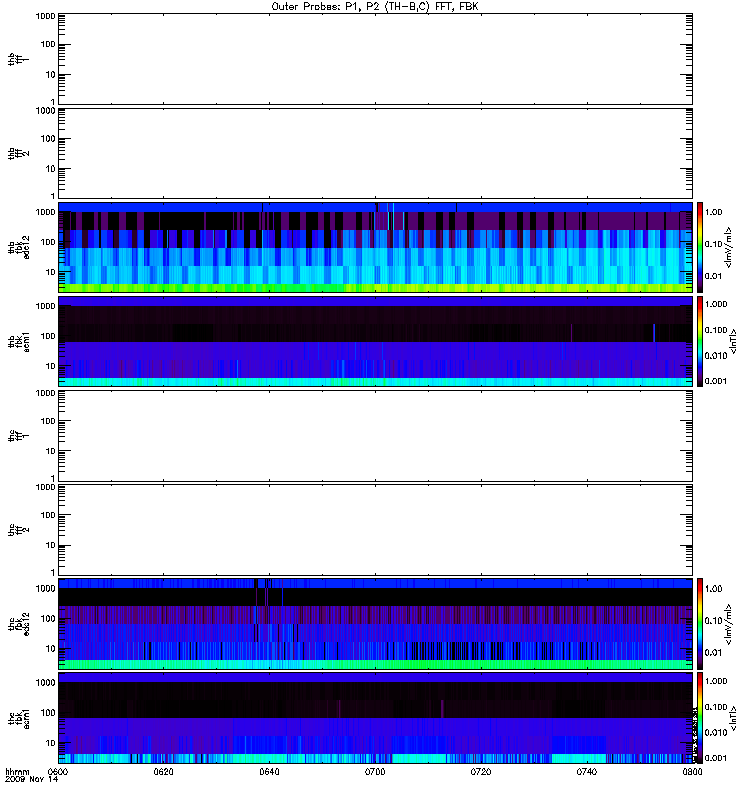
Task: Click the "thb fbk scm1" panel axis title
Action: 18,342
